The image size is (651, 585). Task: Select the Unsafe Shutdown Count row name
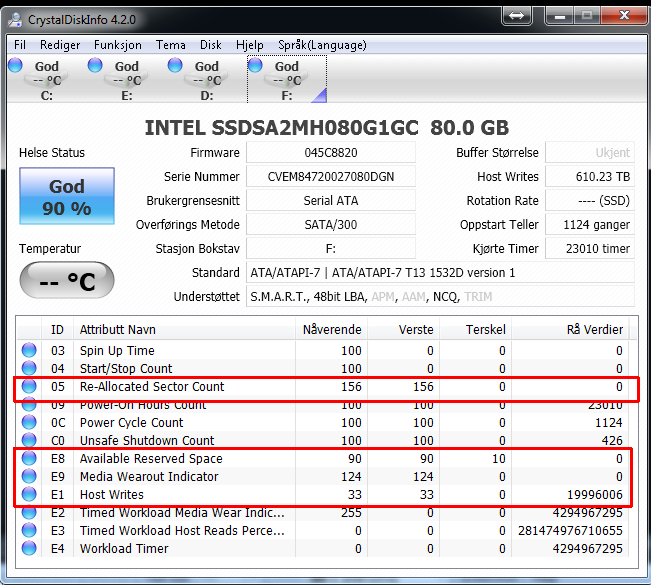tap(147, 441)
